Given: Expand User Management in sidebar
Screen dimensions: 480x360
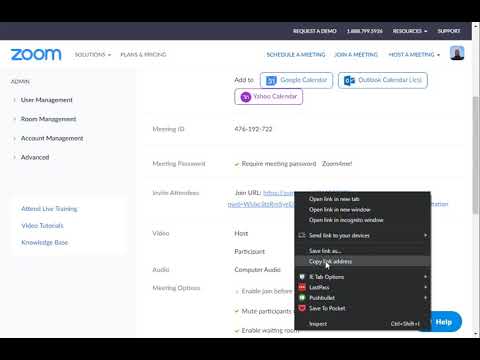Looking at the screenshot, I should (x=46, y=100).
